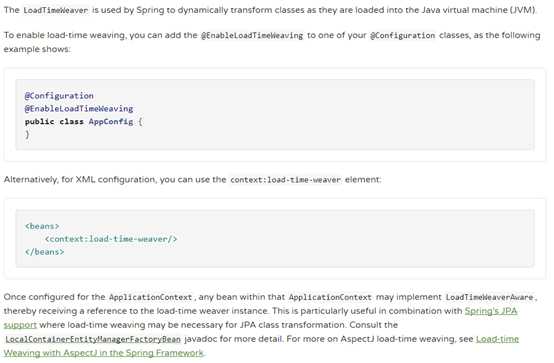Click the closing brace in Java code block

(27, 134)
